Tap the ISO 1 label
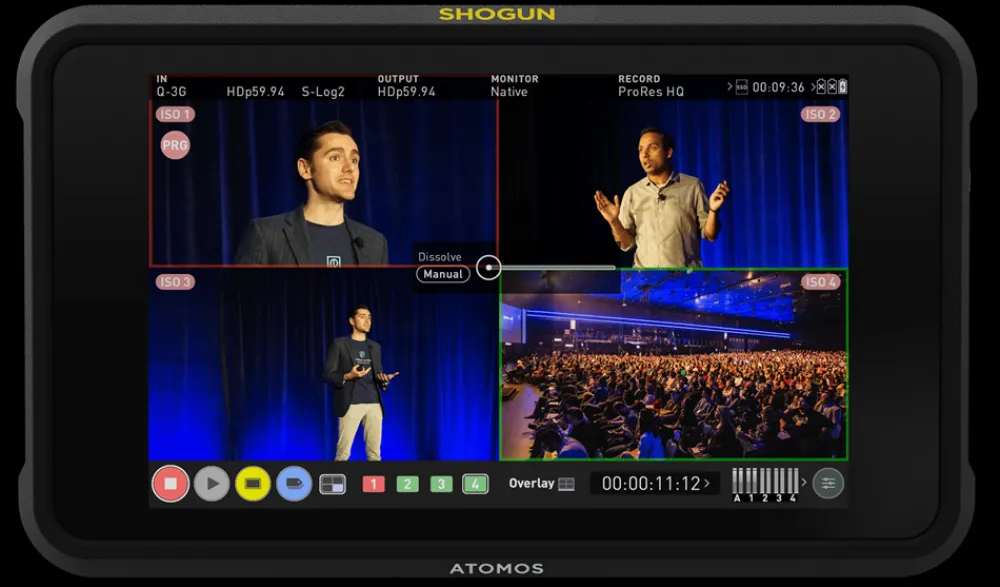 tap(175, 115)
